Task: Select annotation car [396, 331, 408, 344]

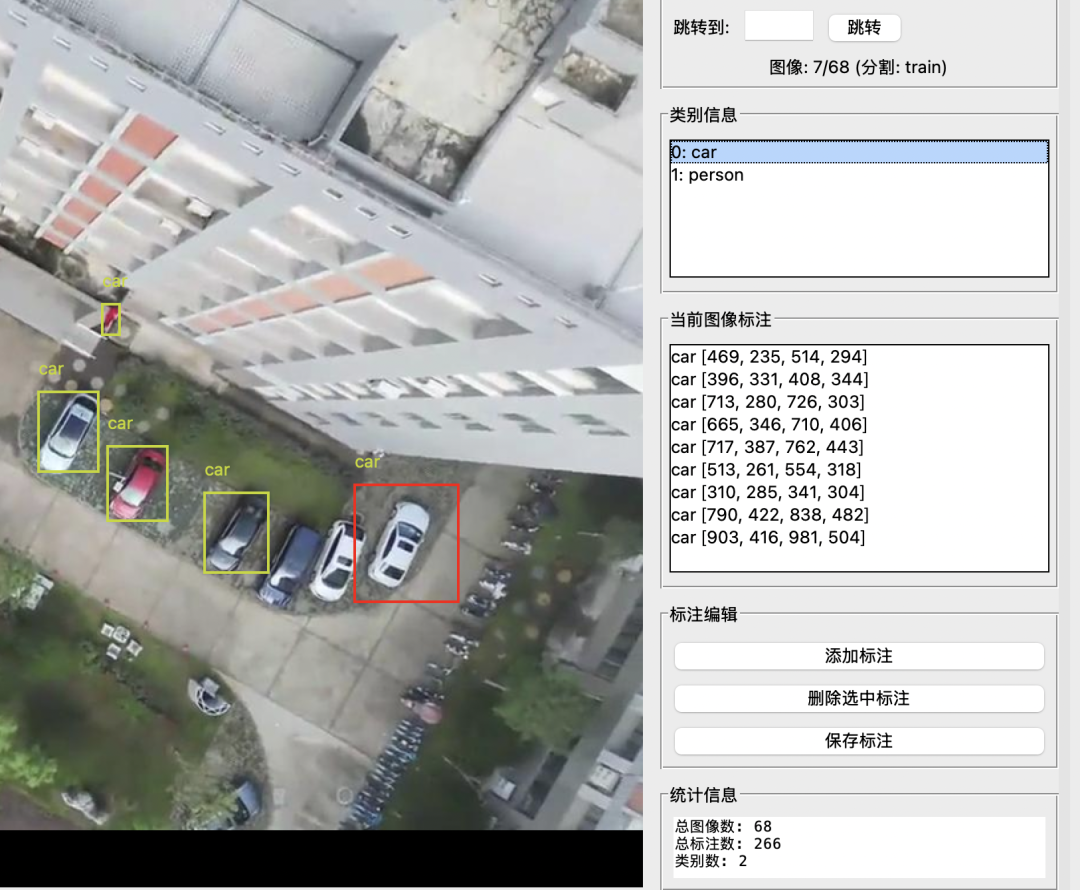Action: click(x=769, y=380)
